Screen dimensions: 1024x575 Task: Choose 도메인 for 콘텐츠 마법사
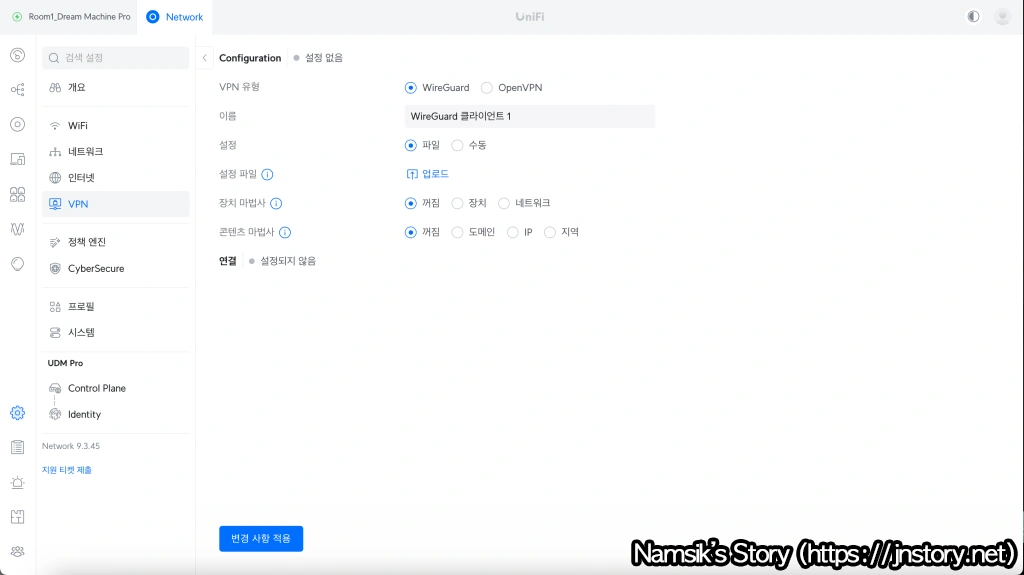click(x=458, y=232)
